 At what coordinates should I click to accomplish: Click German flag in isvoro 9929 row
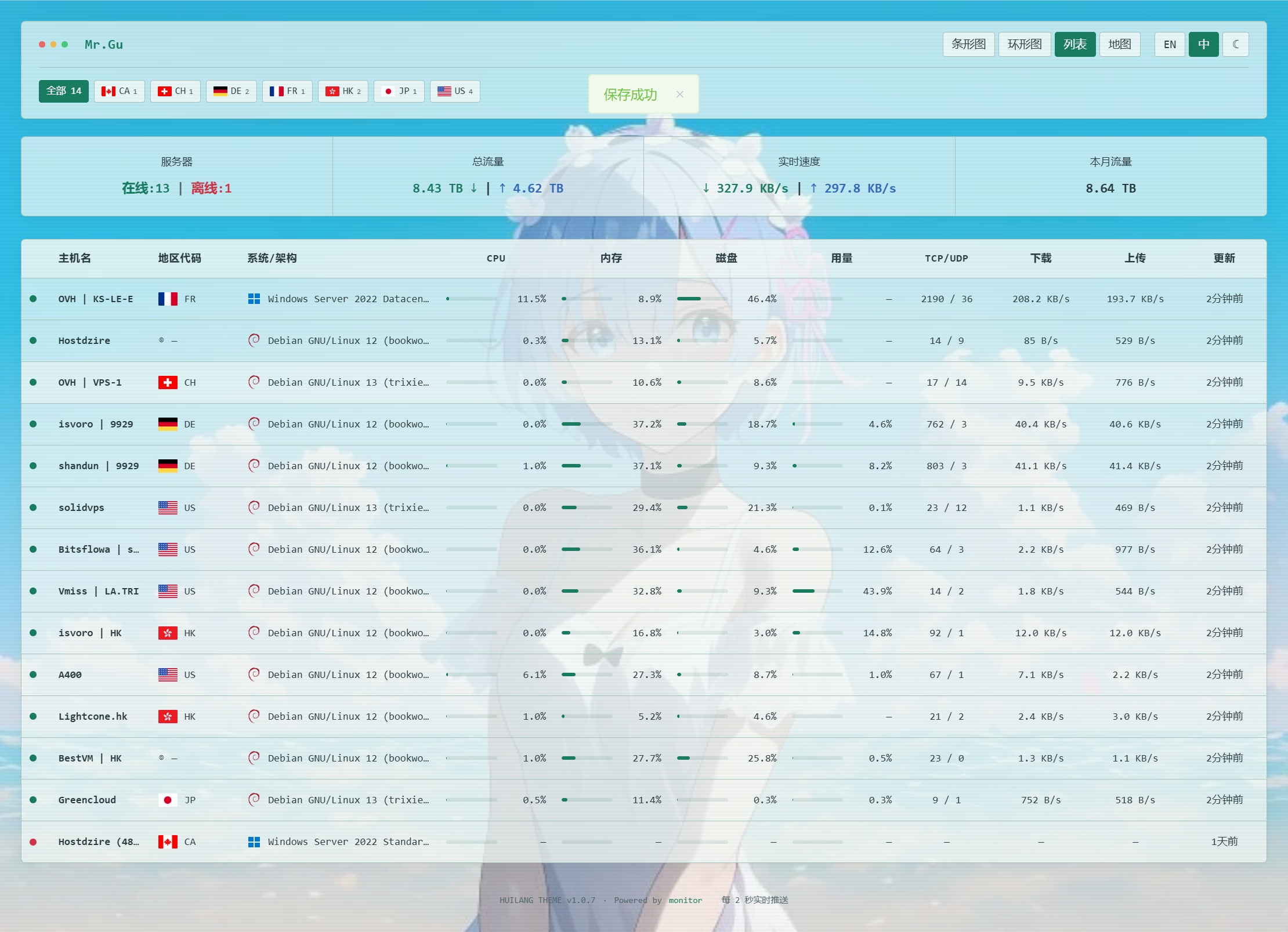click(168, 424)
